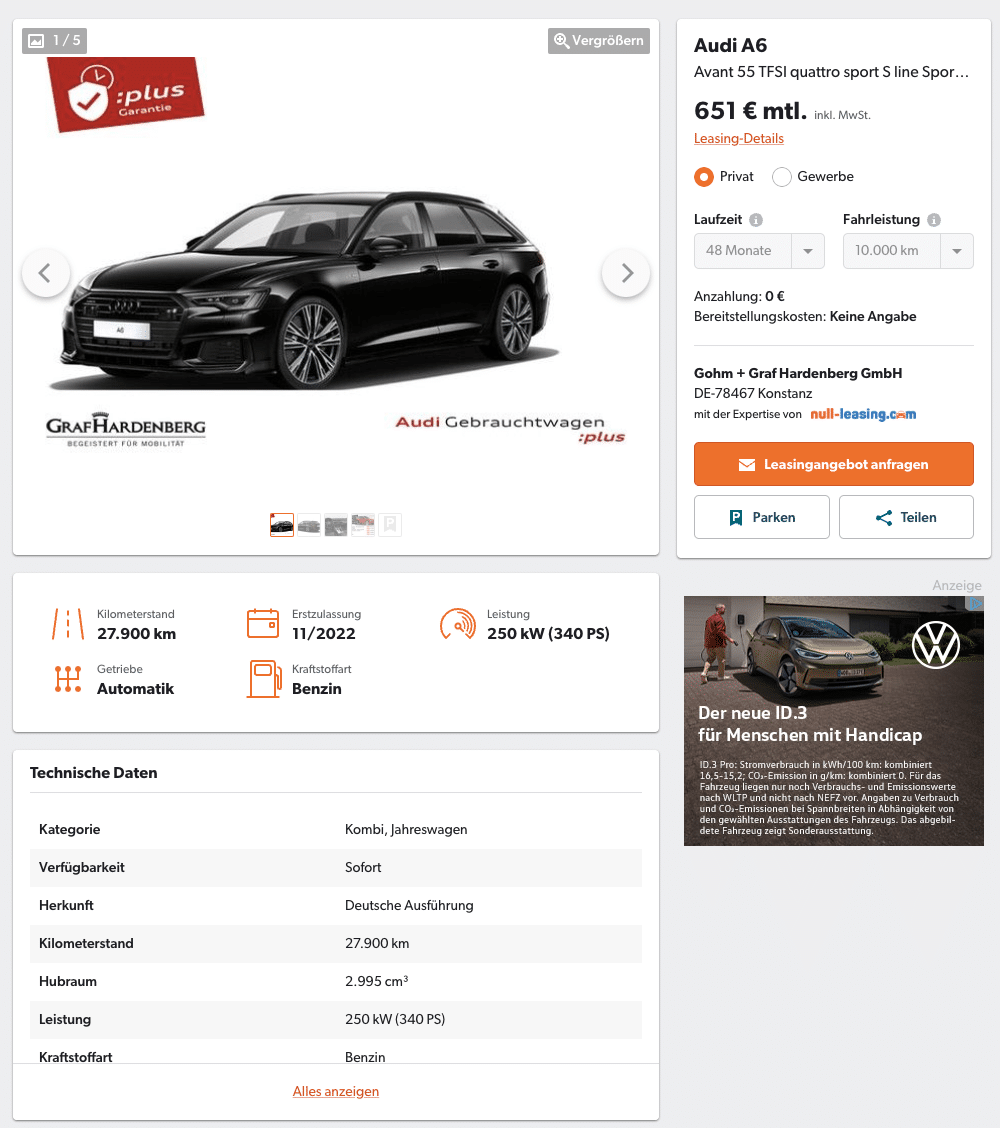Click the calendar Erstzulassung icon
This screenshot has width=1000, height=1128.
(263, 623)
